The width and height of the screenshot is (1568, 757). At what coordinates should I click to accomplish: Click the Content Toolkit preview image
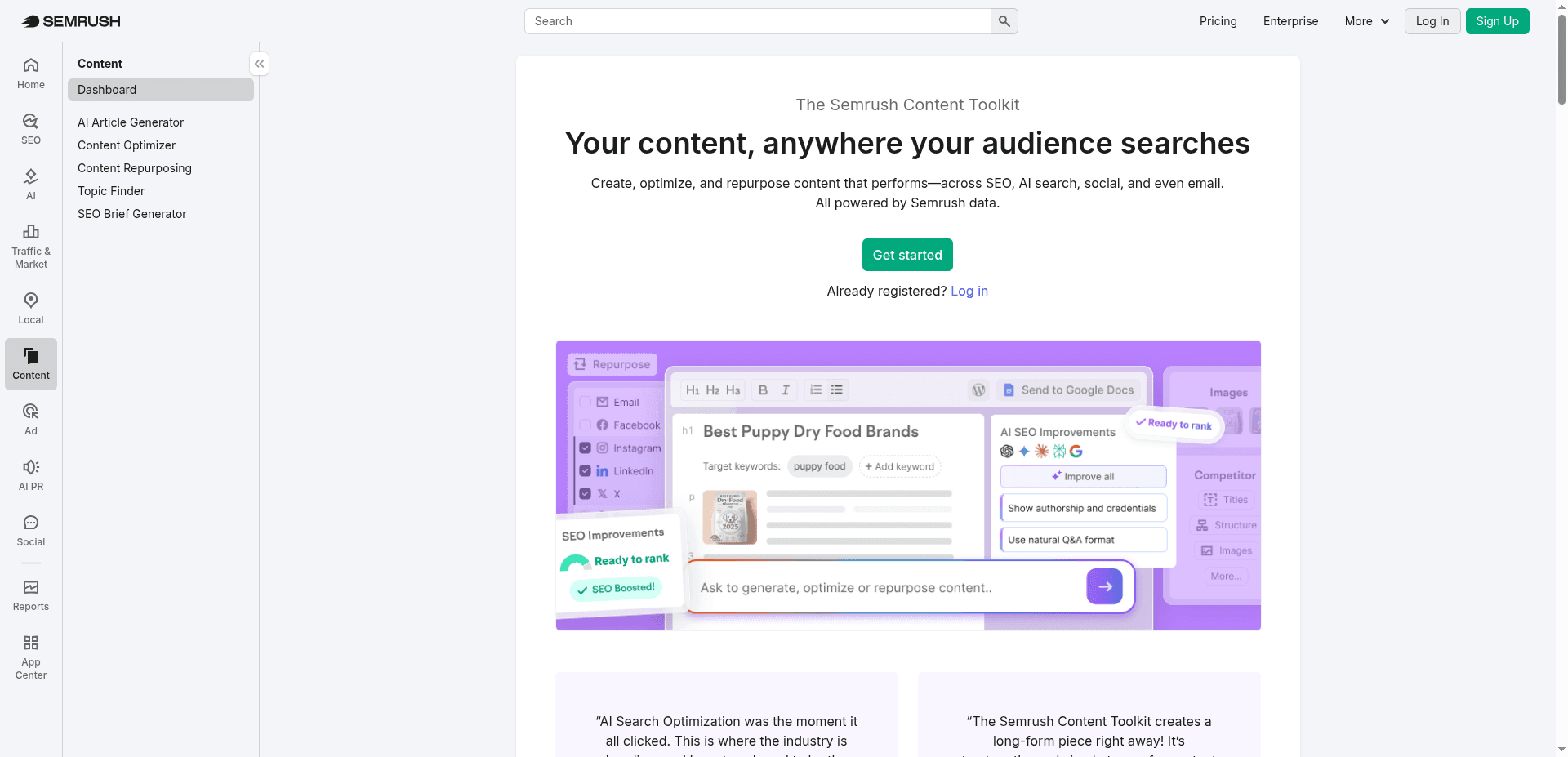pos(908,485)
